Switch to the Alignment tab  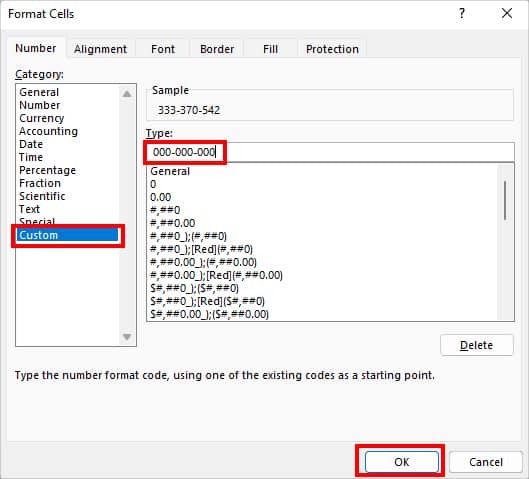(100, 49)
